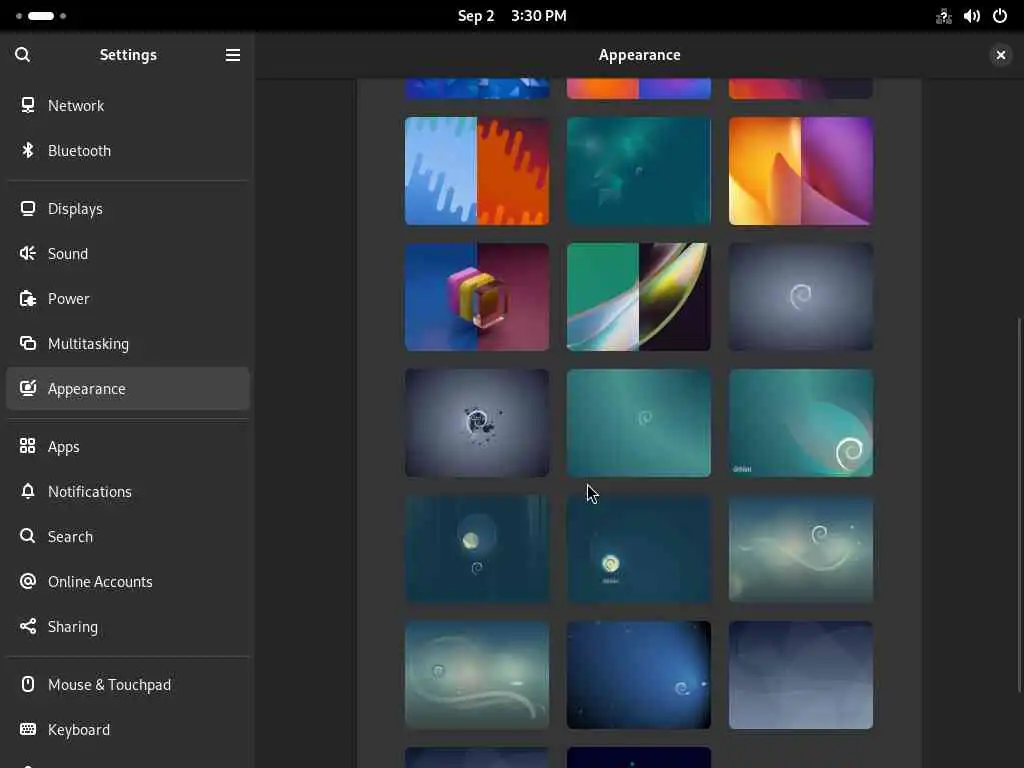Open the Online Accounts panel

[128, 581]
